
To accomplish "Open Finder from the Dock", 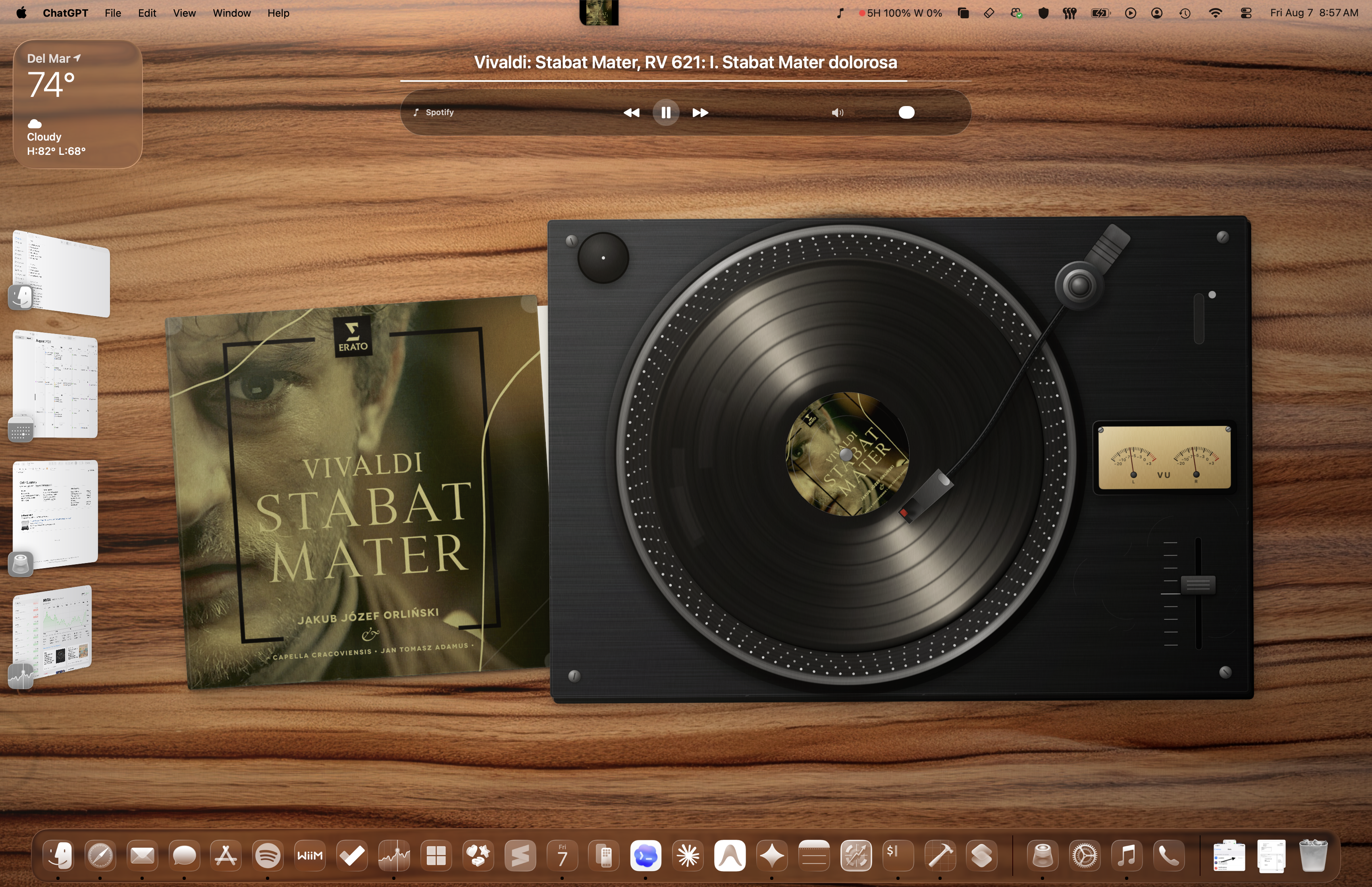I will [58, 855].
